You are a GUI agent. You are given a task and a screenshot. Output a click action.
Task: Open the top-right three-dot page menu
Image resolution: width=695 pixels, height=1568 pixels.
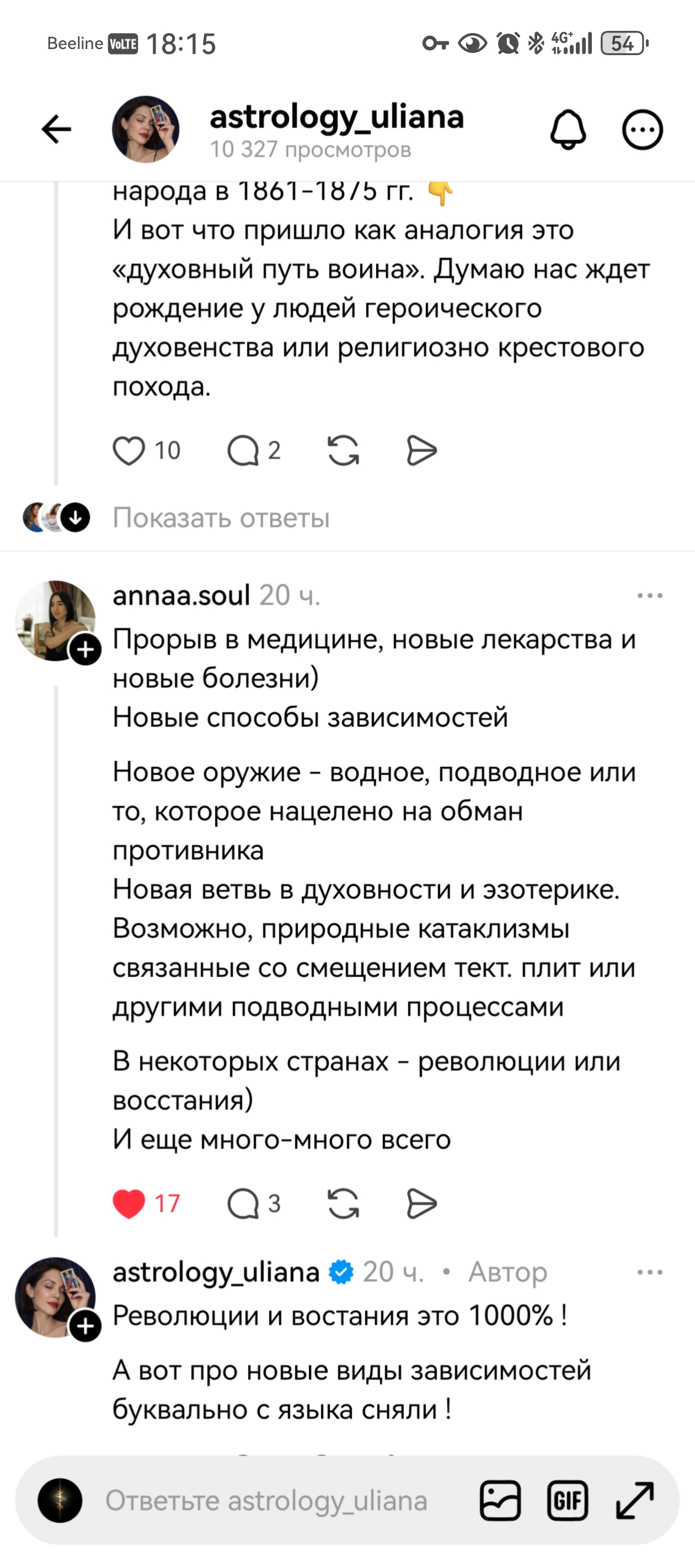(644, 129)
